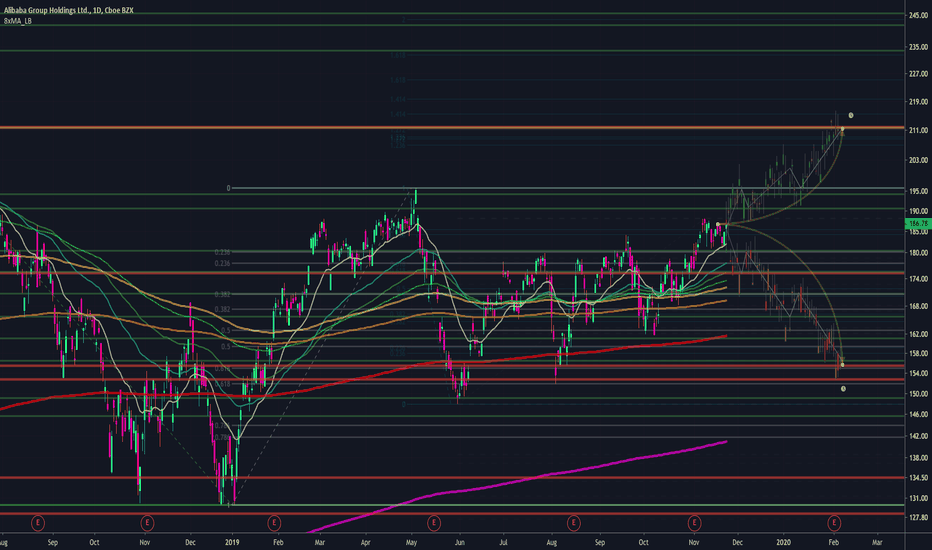Click the 227.00 price axis label
932x550 pixels.
click(x=918, y=74)
